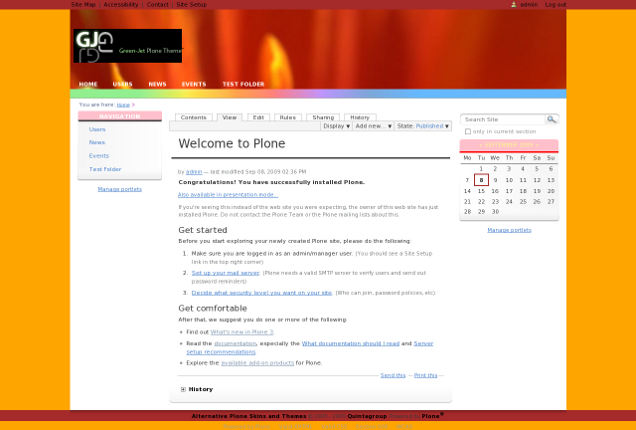The image size is (636, 430).
Task: Click the documentation link
Action: 235,344
